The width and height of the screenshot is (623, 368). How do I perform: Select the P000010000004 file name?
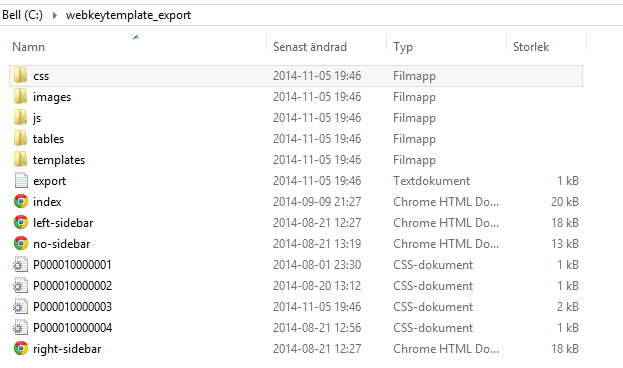pyautogui.click(x=72, y=328)
